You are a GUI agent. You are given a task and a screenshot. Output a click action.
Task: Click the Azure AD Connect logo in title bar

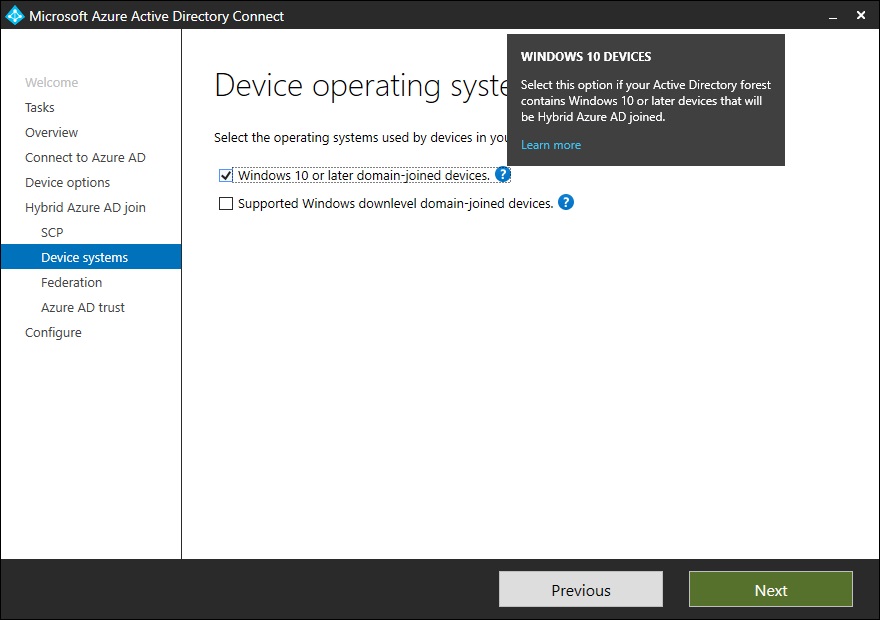(14, 15)
